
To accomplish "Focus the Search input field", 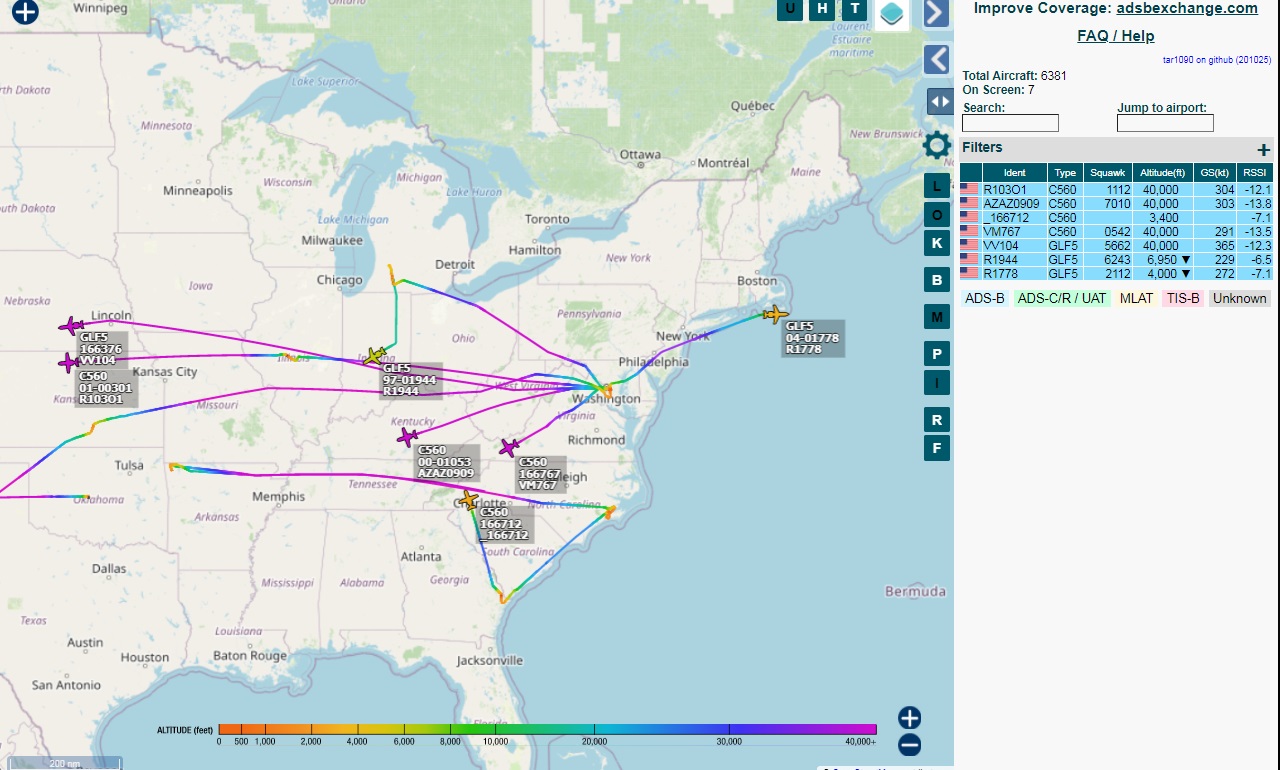I will [1010, 123].
